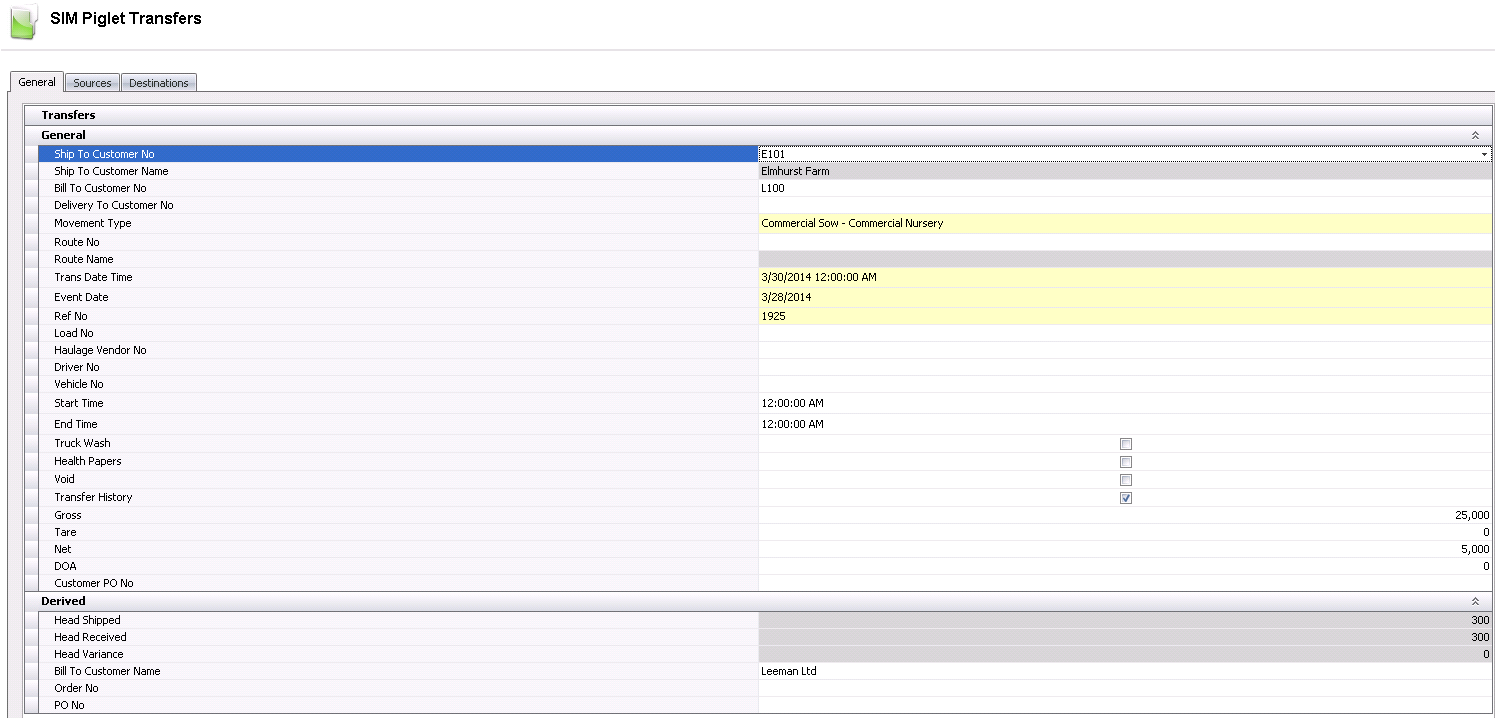Click the Start Time value field
The height and width of the screenshot is (718, 1495).
click(x=1125, y=403)
